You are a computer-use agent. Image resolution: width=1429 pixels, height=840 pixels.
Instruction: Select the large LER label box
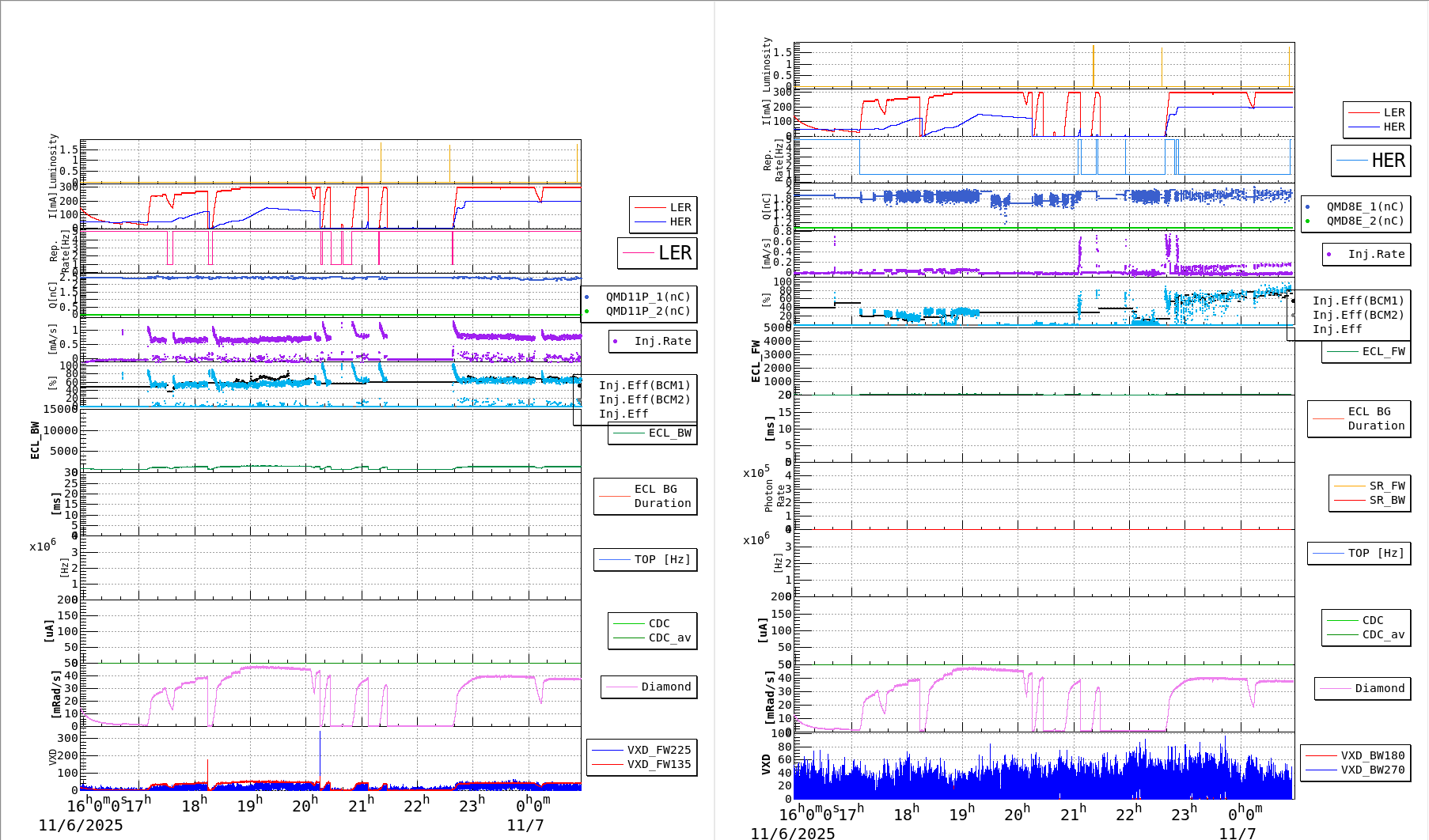658,254
